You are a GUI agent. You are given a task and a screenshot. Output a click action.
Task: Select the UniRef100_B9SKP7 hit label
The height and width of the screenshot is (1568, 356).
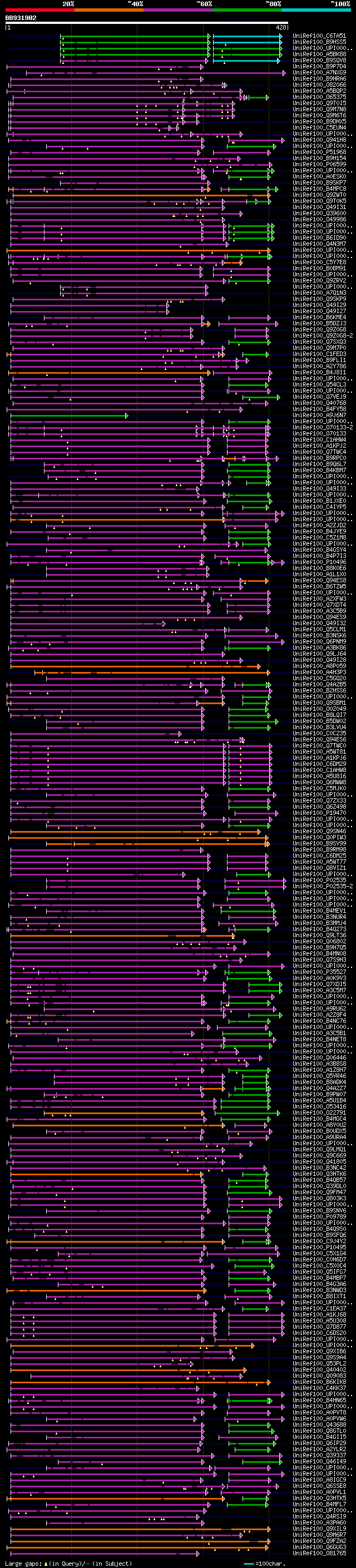point(319,183)
